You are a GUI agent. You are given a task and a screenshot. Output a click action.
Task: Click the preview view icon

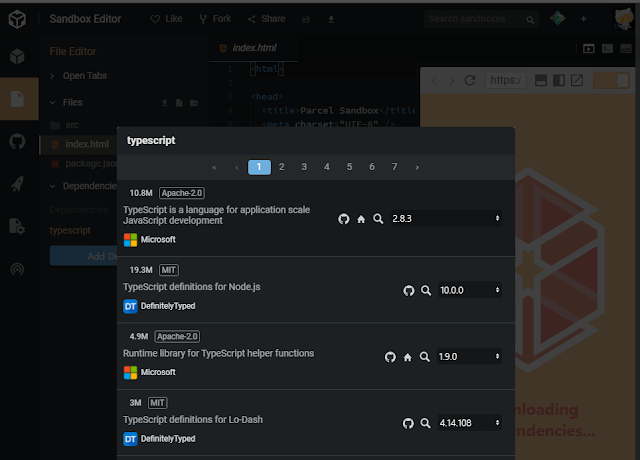(x=589, y=49)
